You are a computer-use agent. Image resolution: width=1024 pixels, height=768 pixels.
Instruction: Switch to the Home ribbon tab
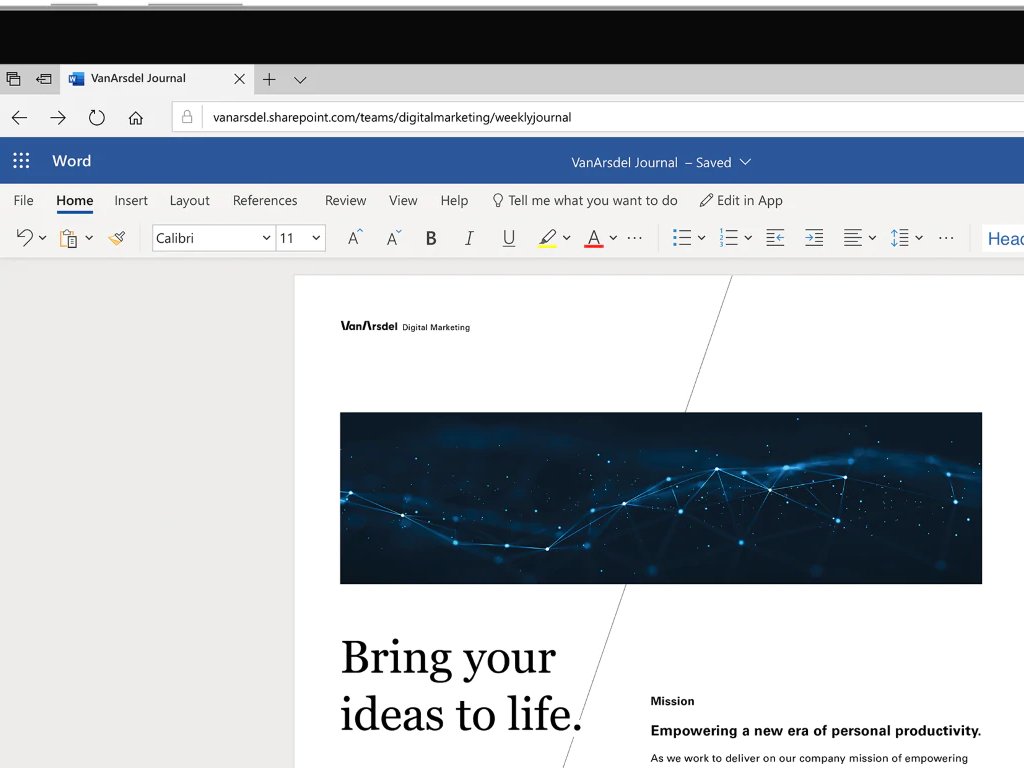74,200
